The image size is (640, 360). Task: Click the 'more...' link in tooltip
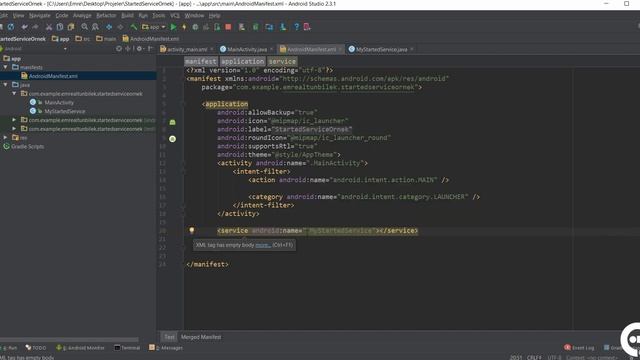click(262, 245)
